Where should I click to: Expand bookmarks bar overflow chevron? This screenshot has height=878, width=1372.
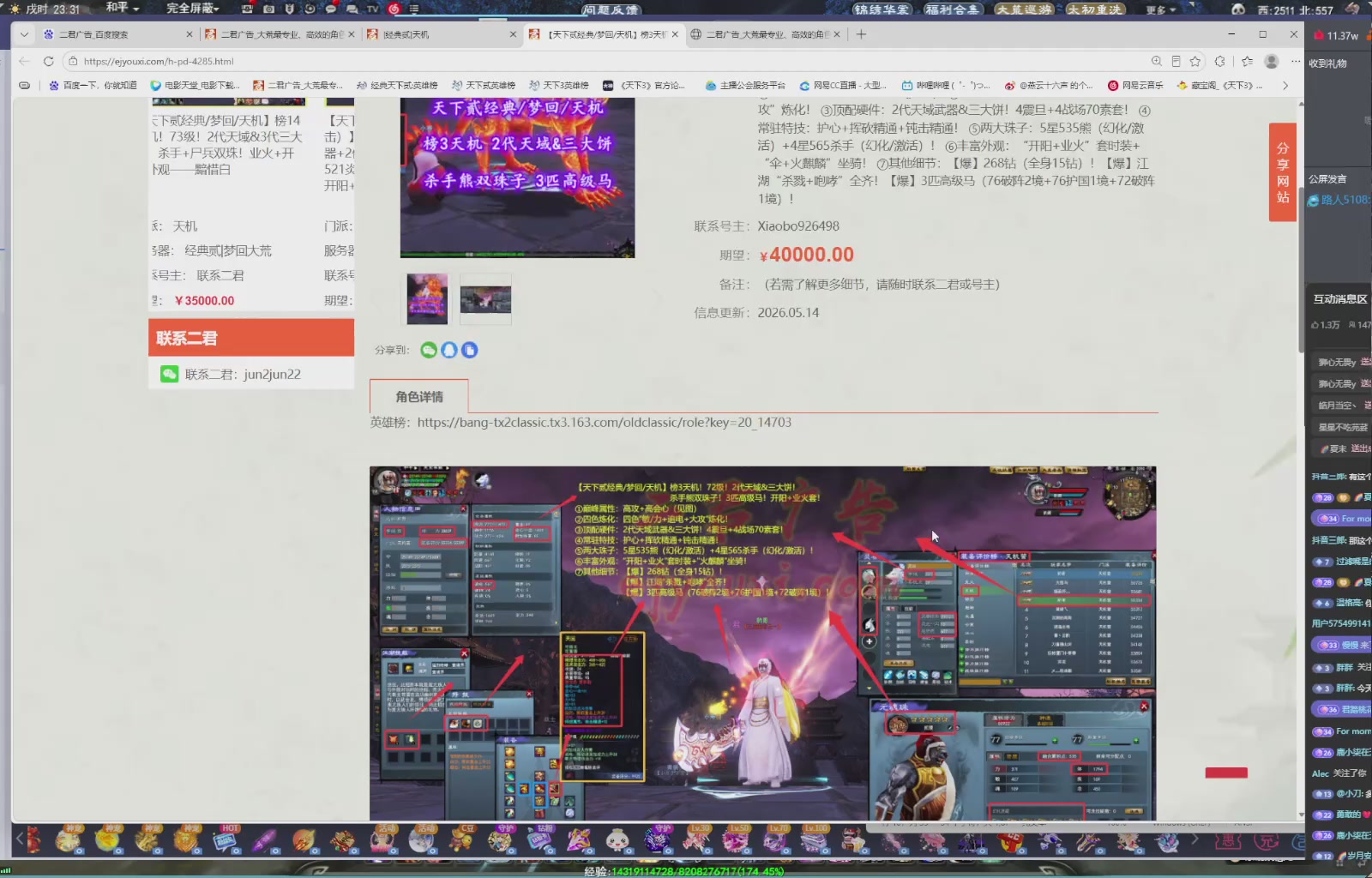tap(1285, 85)
